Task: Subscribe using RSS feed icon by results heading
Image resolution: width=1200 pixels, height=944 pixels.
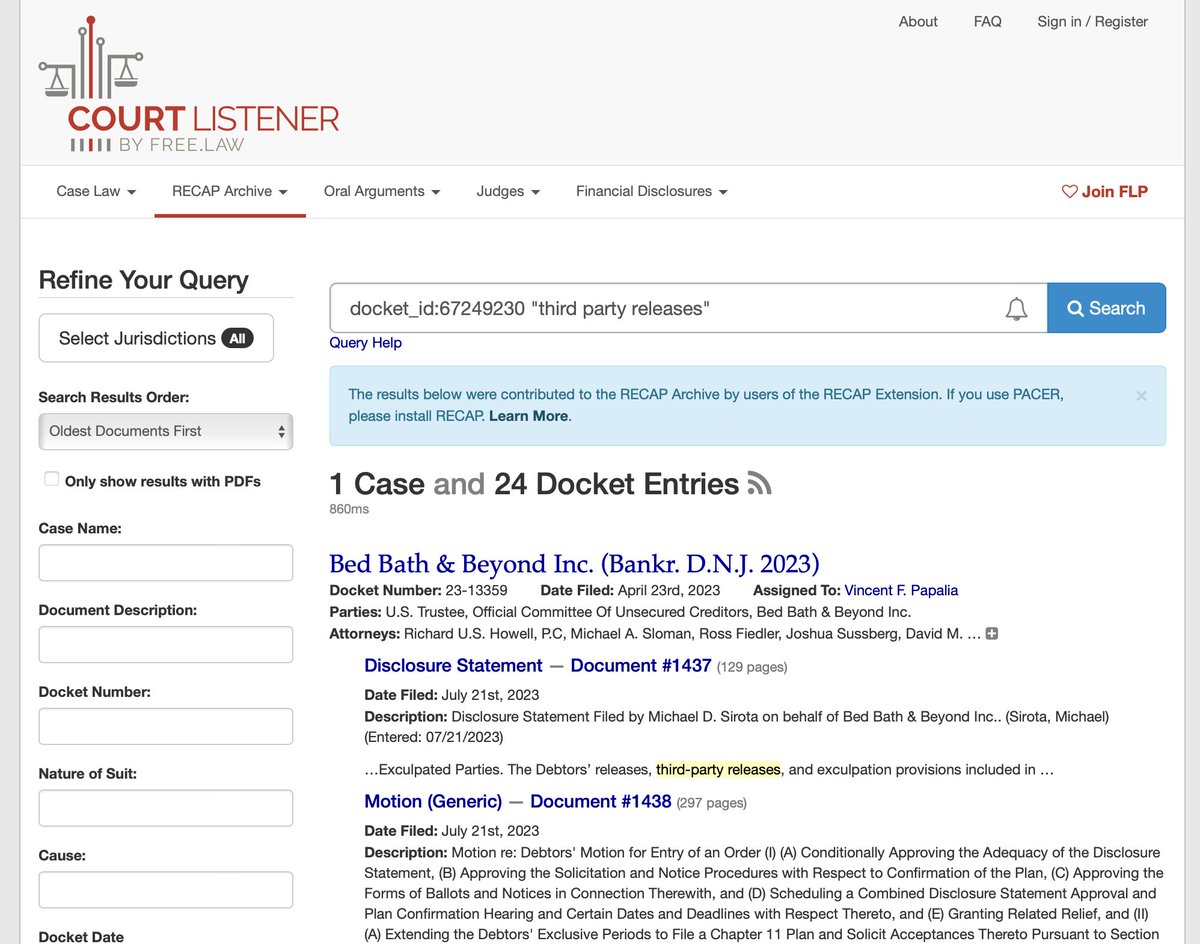Action: pyautogui.click(x=760, y=485)
